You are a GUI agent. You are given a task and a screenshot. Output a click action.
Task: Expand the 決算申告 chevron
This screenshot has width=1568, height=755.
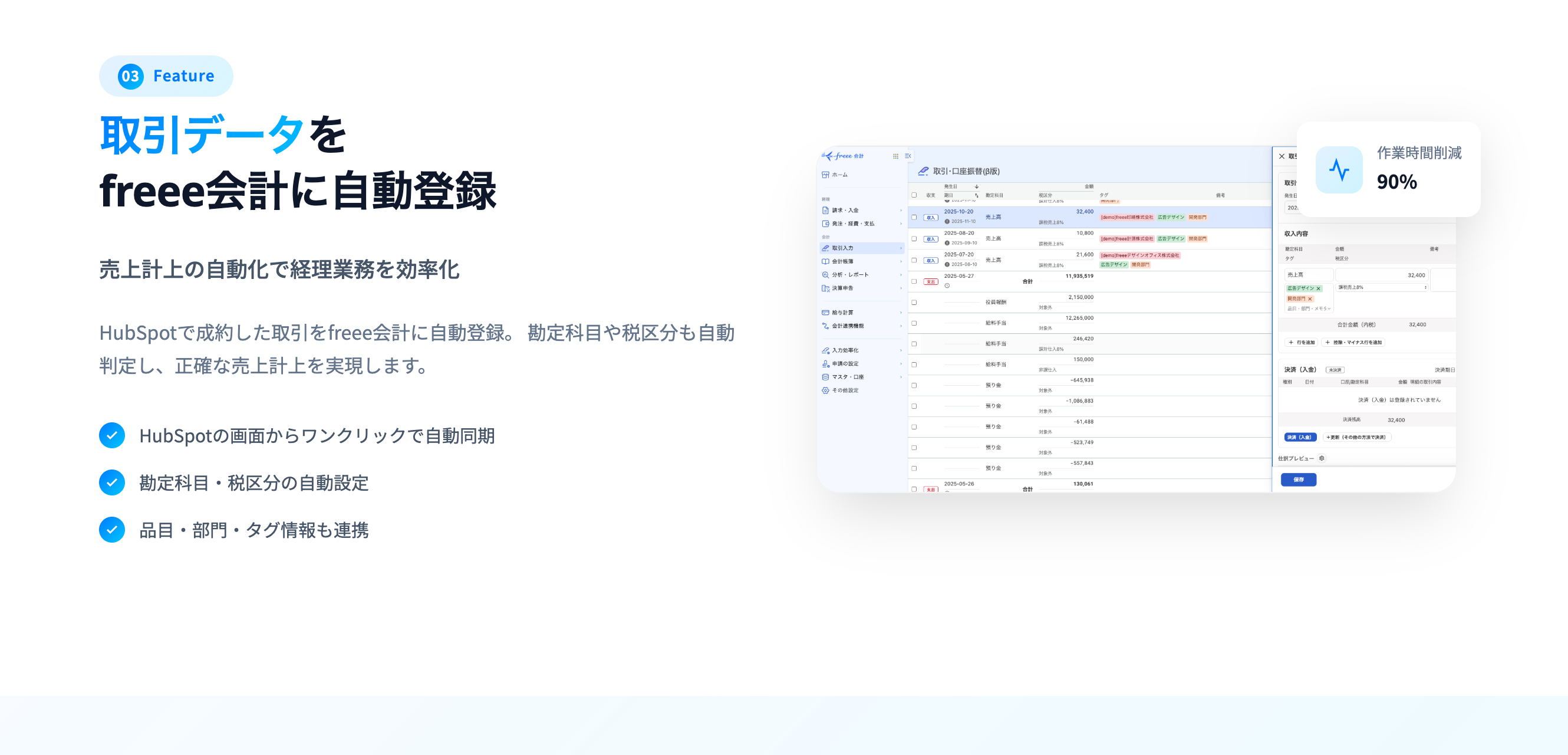coord(901,288)
